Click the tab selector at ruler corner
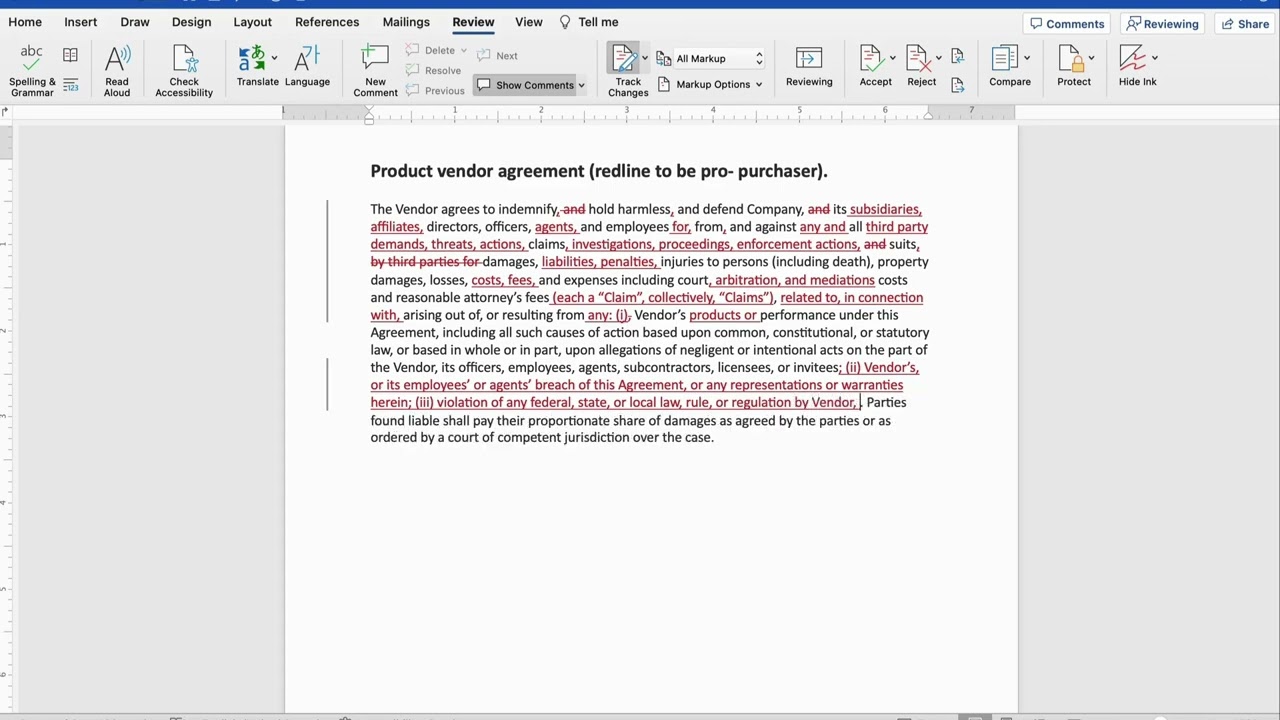This screenshot has width=1280, height=720. tap(5, 111)
